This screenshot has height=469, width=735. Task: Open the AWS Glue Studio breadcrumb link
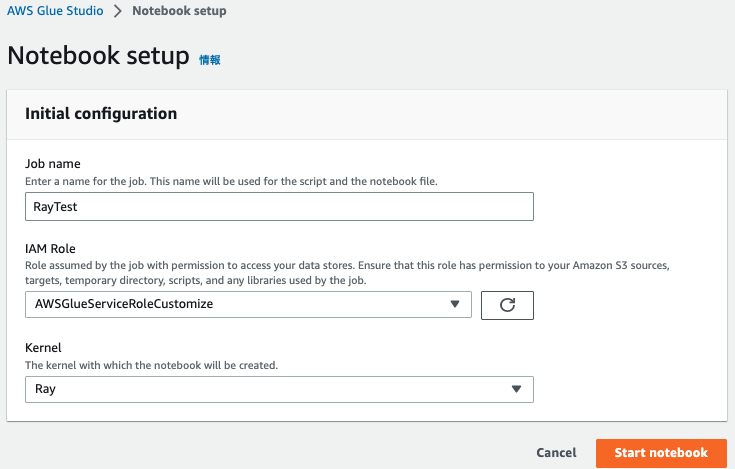click(54, 11)
